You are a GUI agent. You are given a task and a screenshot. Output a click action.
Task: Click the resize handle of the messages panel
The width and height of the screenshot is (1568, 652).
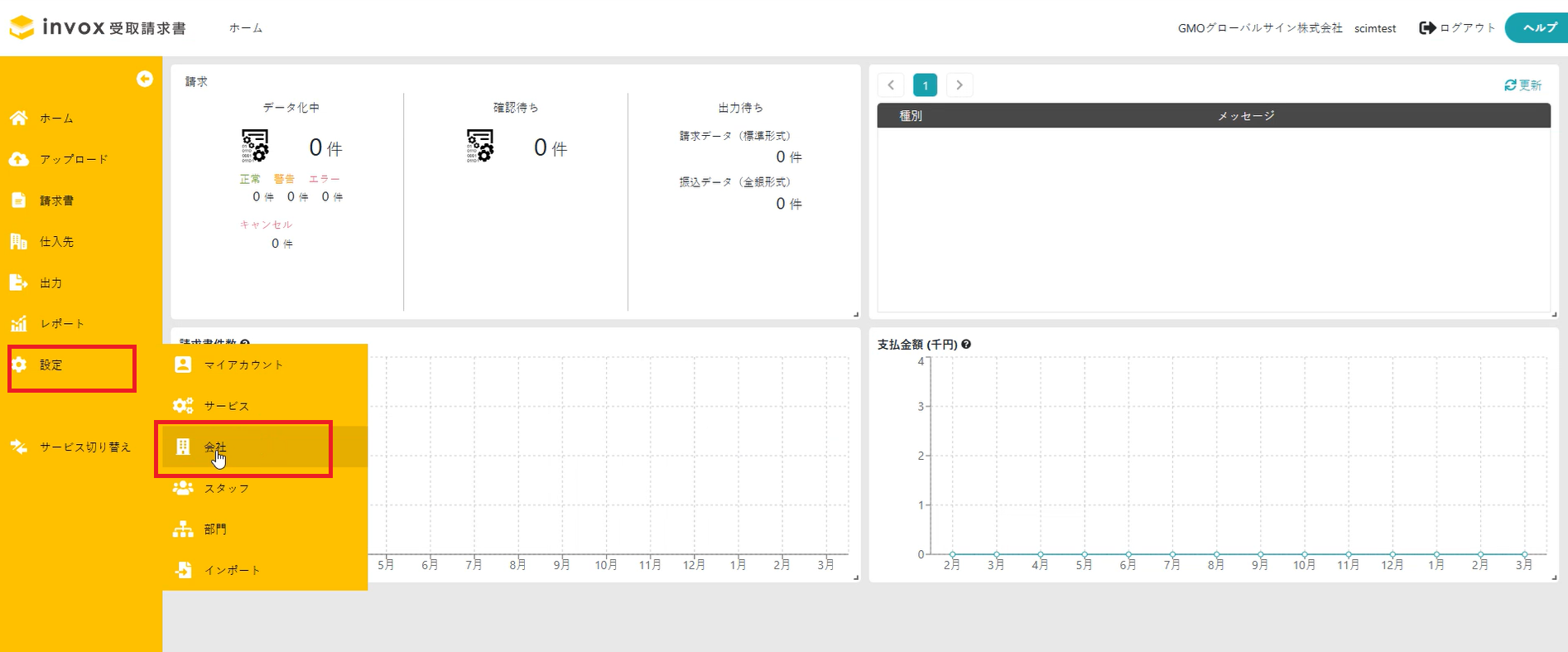1555,315
